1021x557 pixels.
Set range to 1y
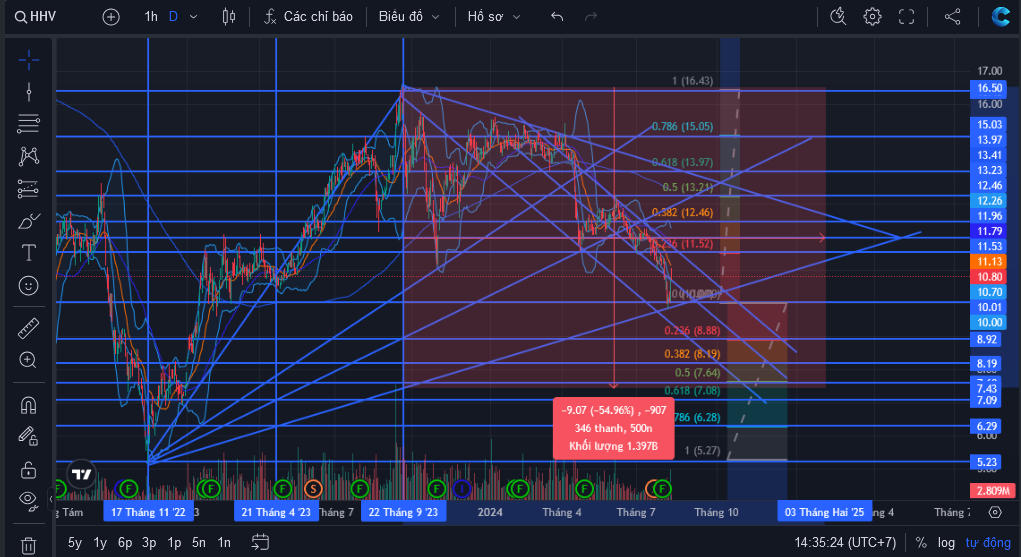[100, 543]
